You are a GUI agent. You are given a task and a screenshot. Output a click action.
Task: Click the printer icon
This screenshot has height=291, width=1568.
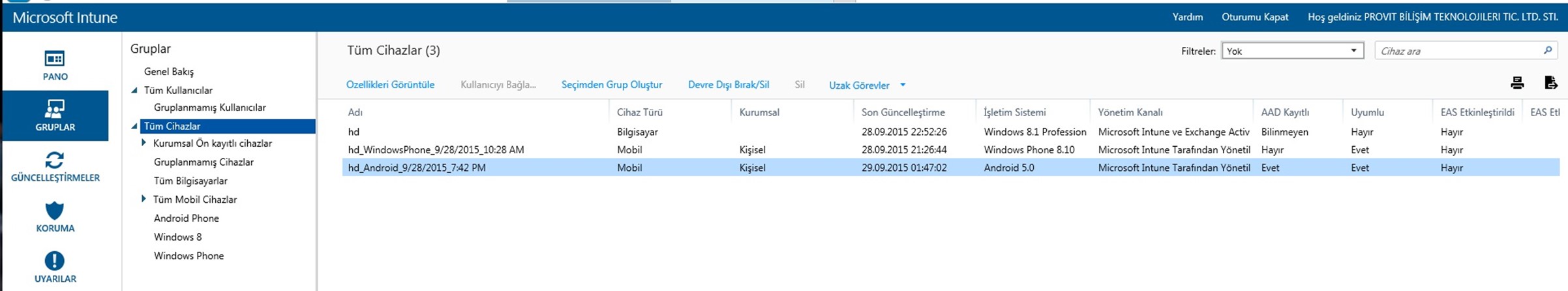(1517, 83)
